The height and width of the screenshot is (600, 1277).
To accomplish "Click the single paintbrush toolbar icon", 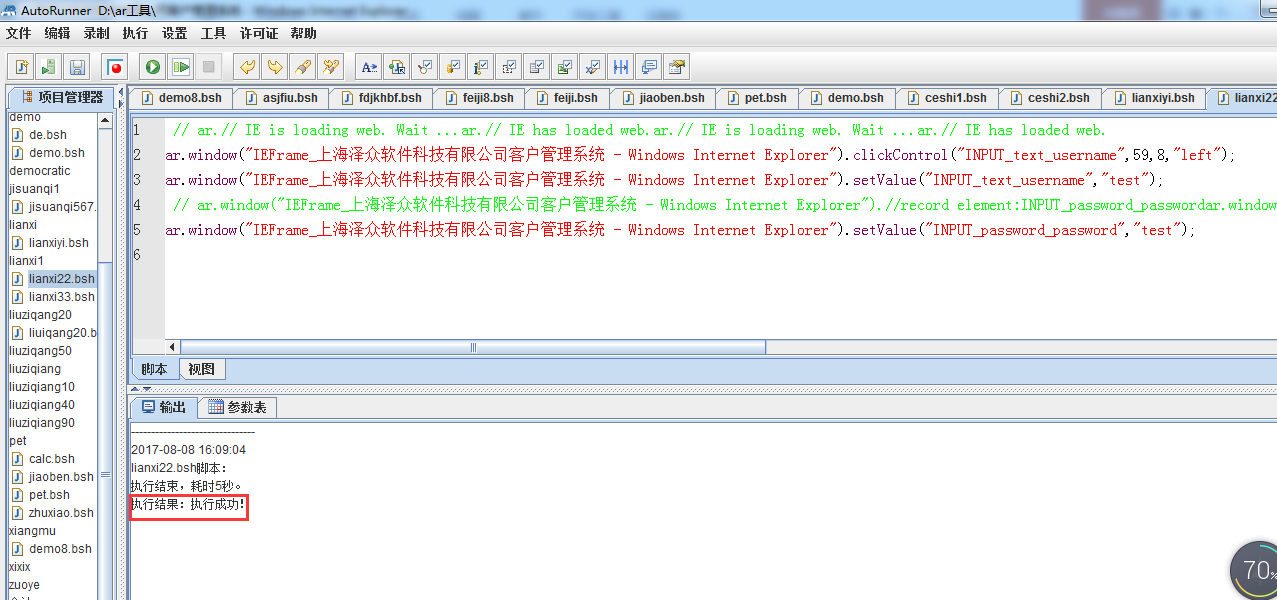I will point(302,67).
